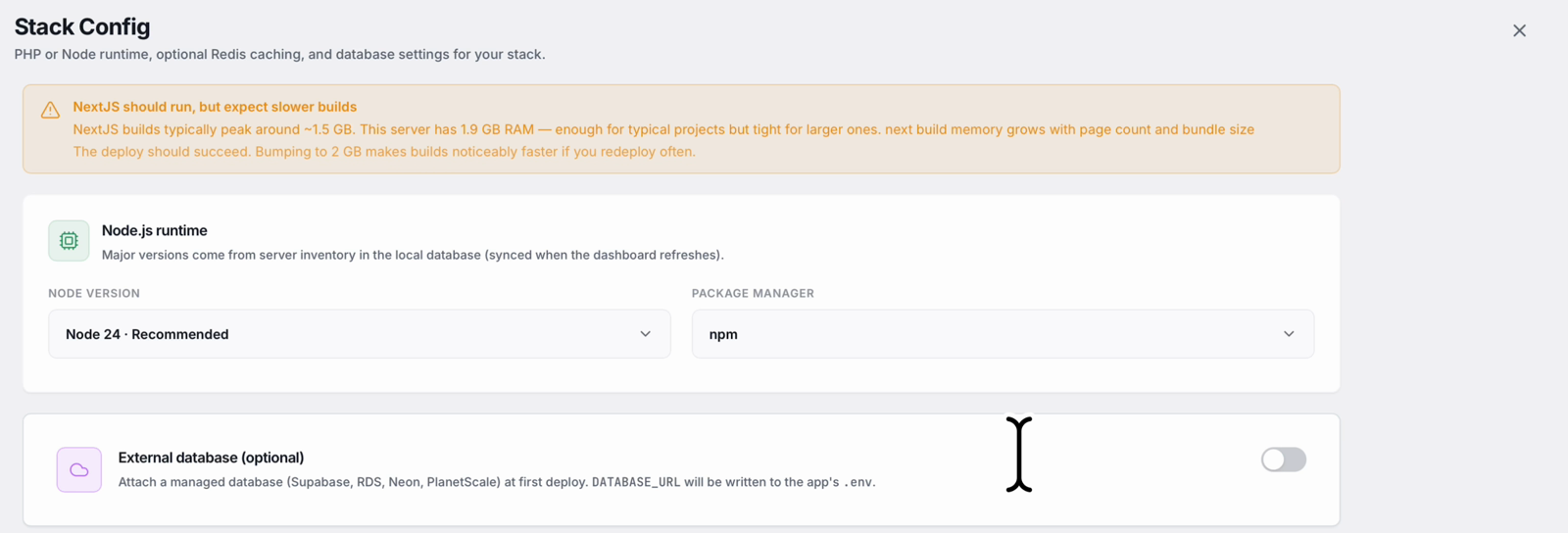This screenshot has height=533, width=1568.
Task: Click the 'Node.js runtime' title
Action: [155, 230]
